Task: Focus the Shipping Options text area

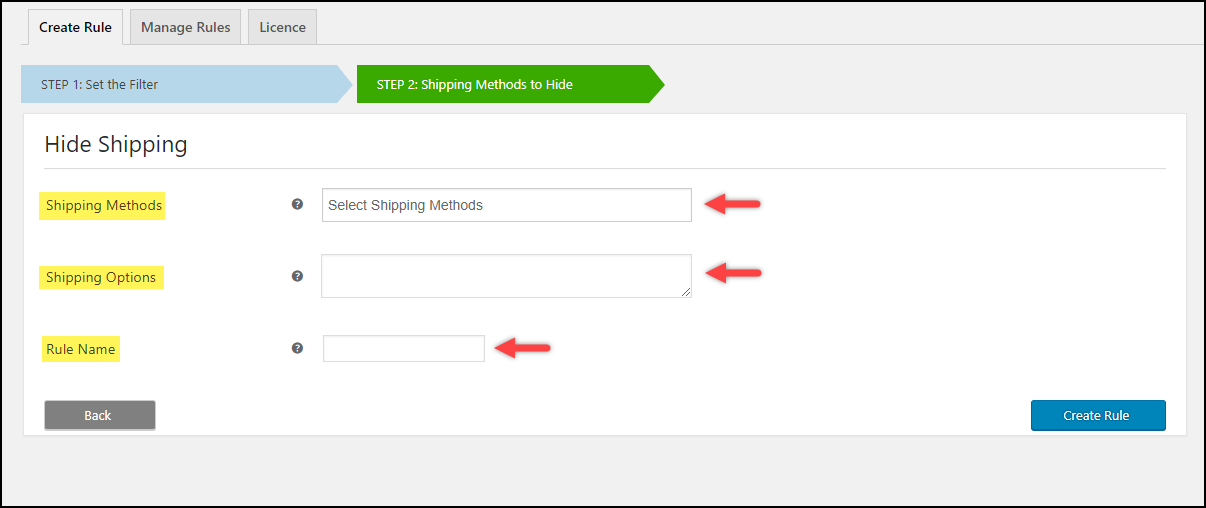Action: pos(506,275)
